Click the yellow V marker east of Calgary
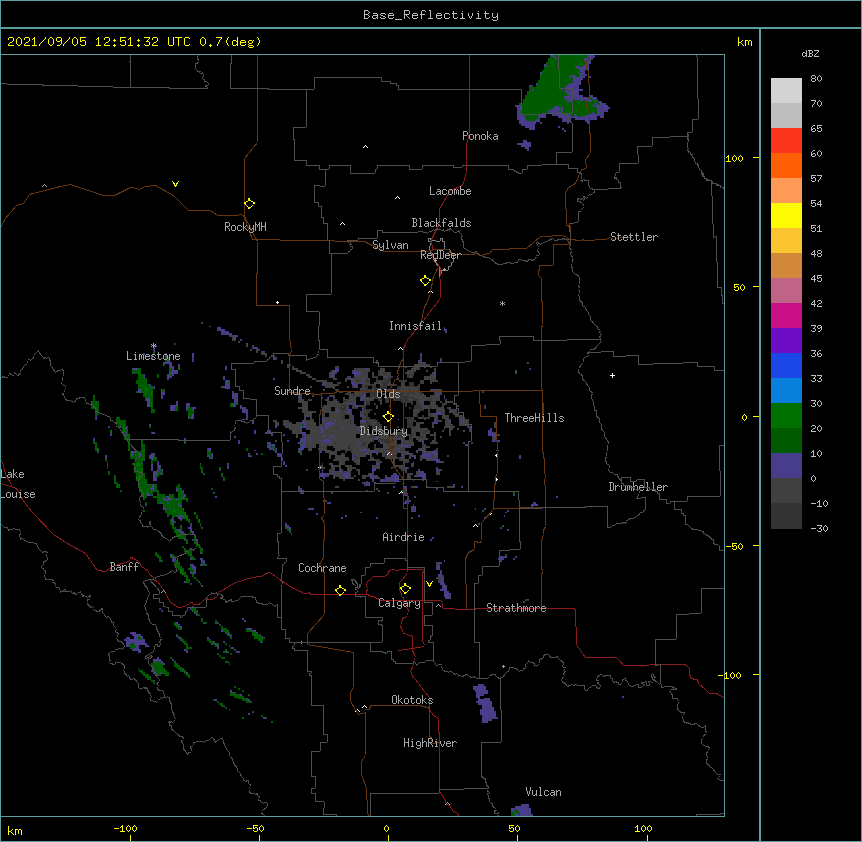 coord(429,584)
